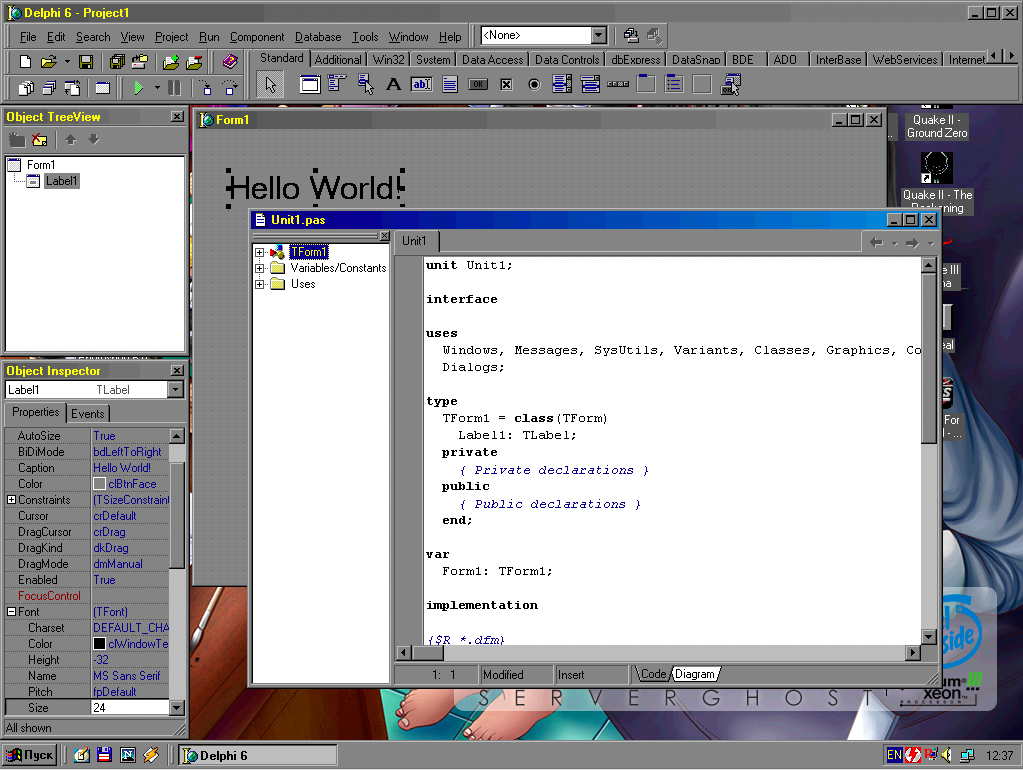This screenshot has height=770, width=1023.
Task: Click the Help contents book icon
Action: [230, 62]
